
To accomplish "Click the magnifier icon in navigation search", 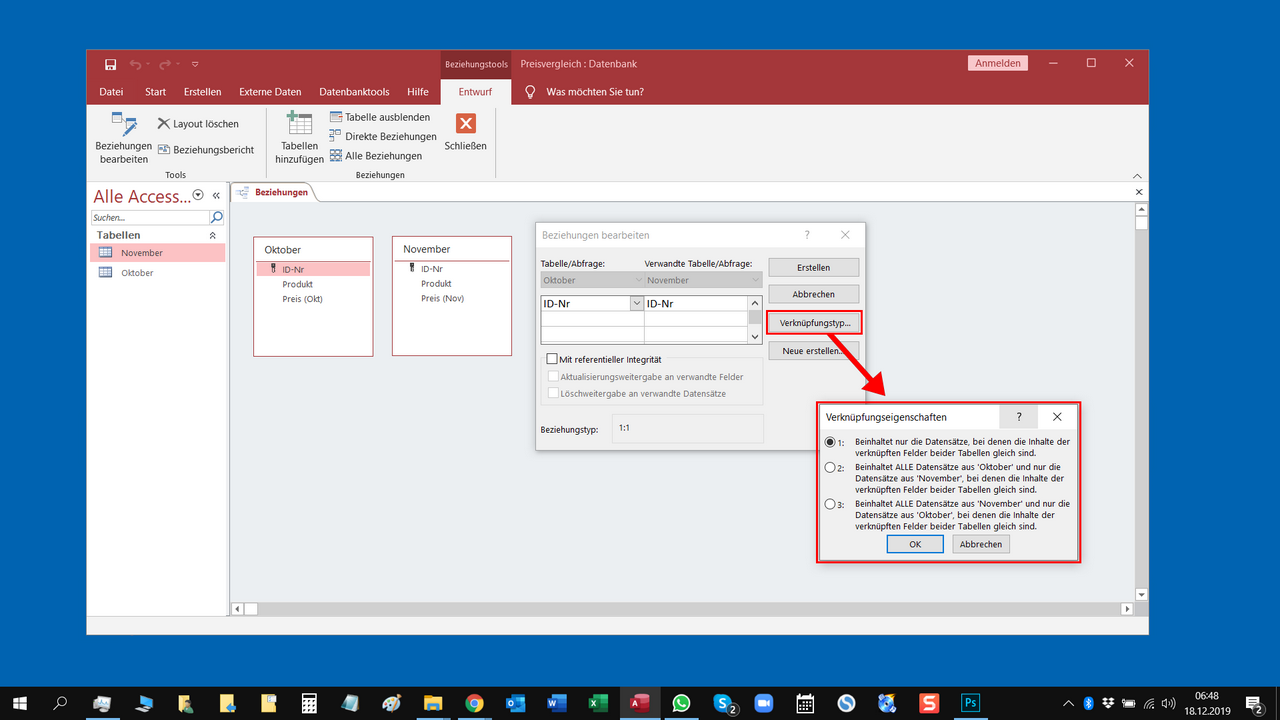I will [x=216, y=217].
